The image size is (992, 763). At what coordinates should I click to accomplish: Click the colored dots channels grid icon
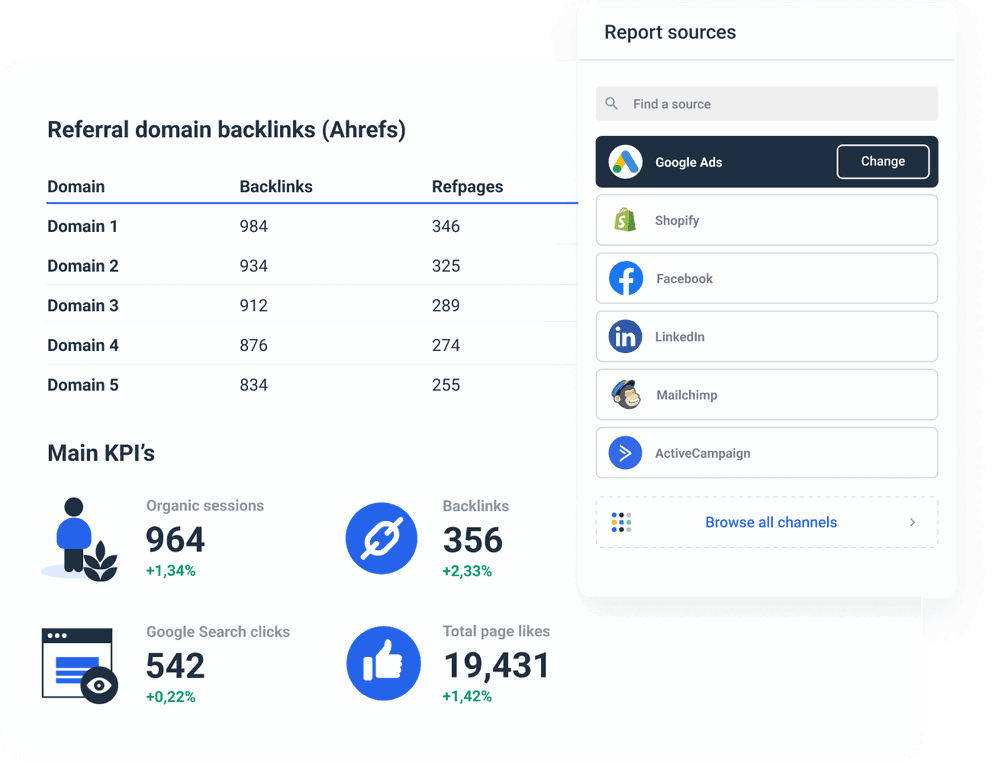621,522
